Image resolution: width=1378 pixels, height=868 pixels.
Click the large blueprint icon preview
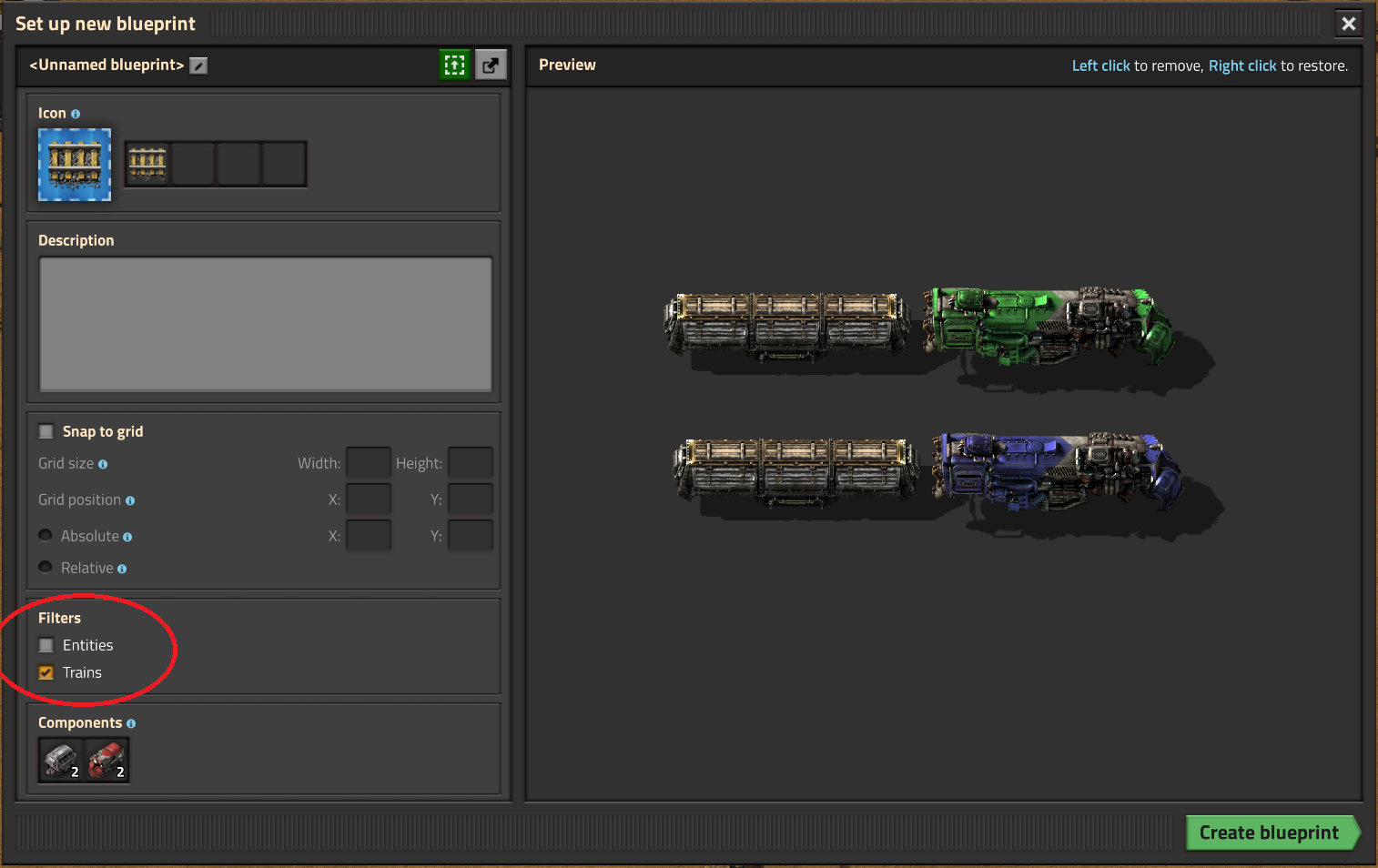(75, 164)
